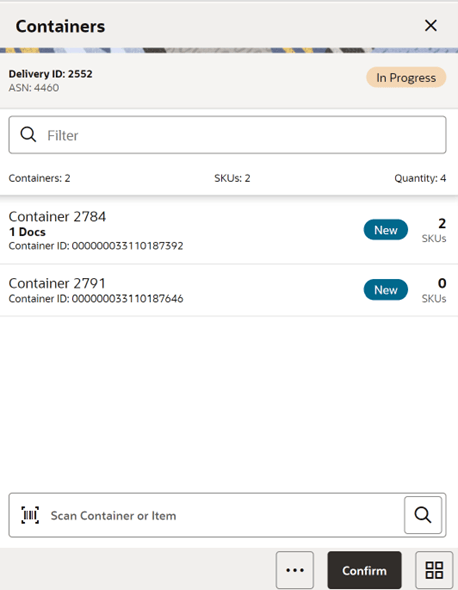Select Container ID 000000033110187392 text
The image size is (458, 590).
coord(96,246)
